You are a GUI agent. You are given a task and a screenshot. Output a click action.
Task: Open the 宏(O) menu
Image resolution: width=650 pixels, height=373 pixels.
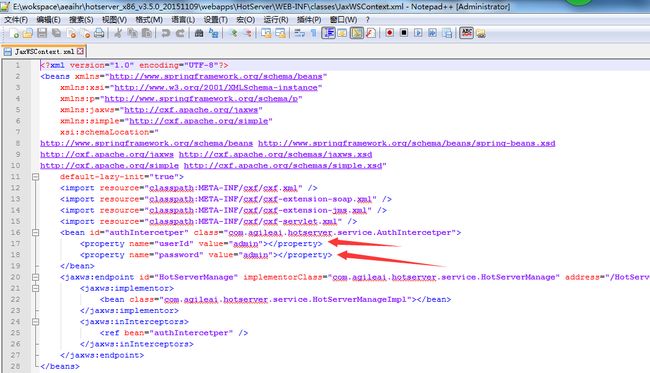tap(245, 19)
